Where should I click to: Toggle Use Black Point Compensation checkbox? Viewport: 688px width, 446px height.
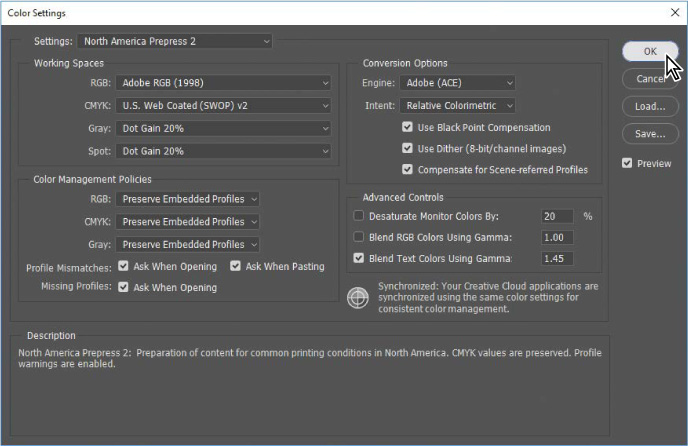point(408,128)
